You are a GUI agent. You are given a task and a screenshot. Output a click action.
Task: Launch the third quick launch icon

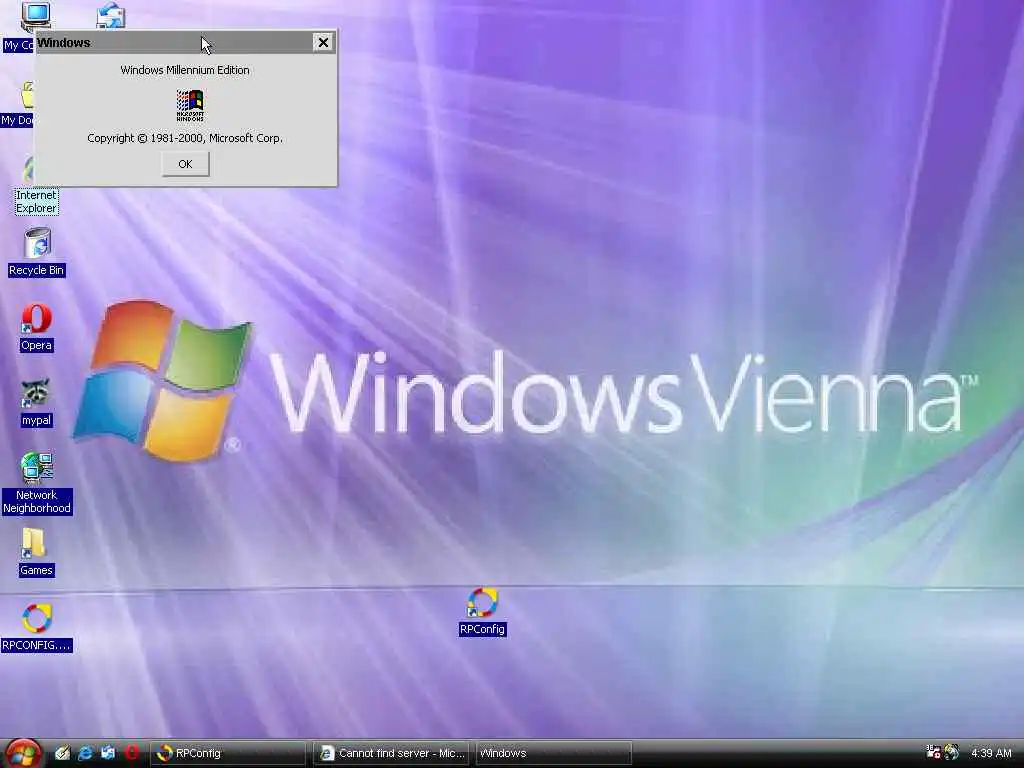coord(108,753)
